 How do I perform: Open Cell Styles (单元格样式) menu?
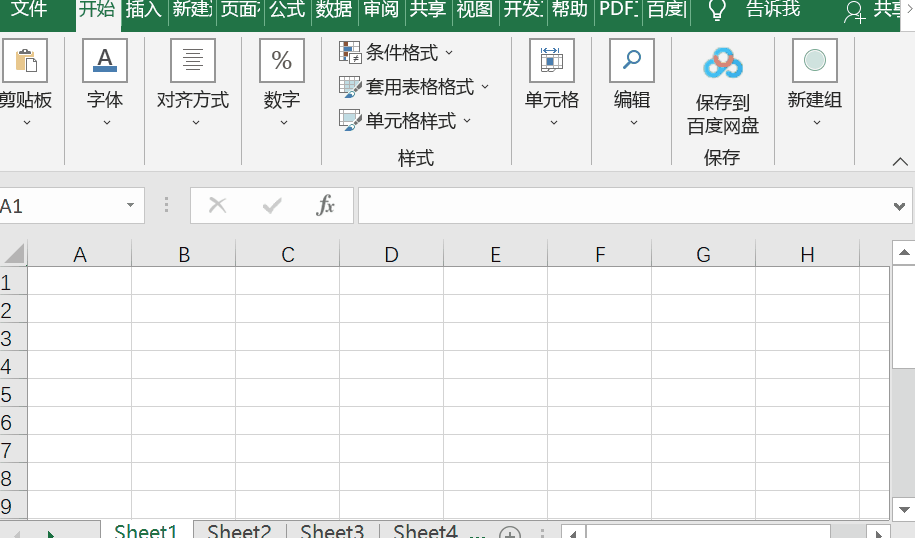[405, 121]
